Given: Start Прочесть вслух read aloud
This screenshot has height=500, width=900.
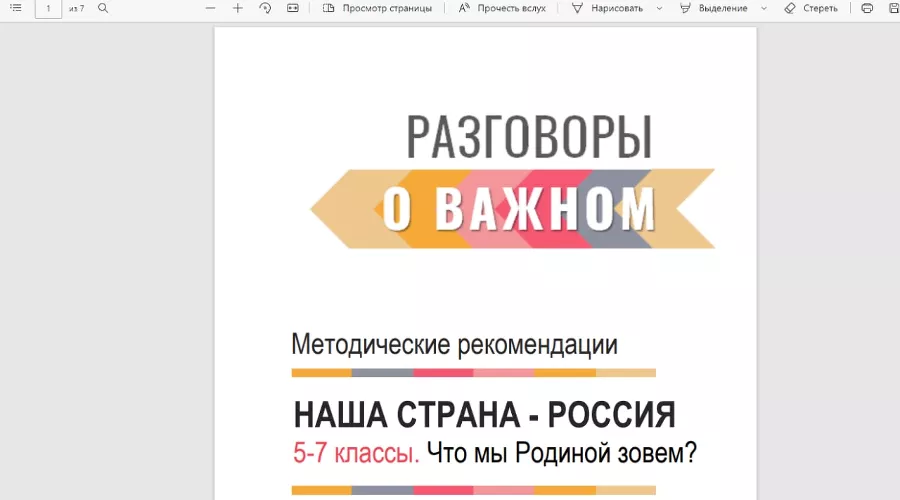Looking at the screenshot, I should point(502,8).
